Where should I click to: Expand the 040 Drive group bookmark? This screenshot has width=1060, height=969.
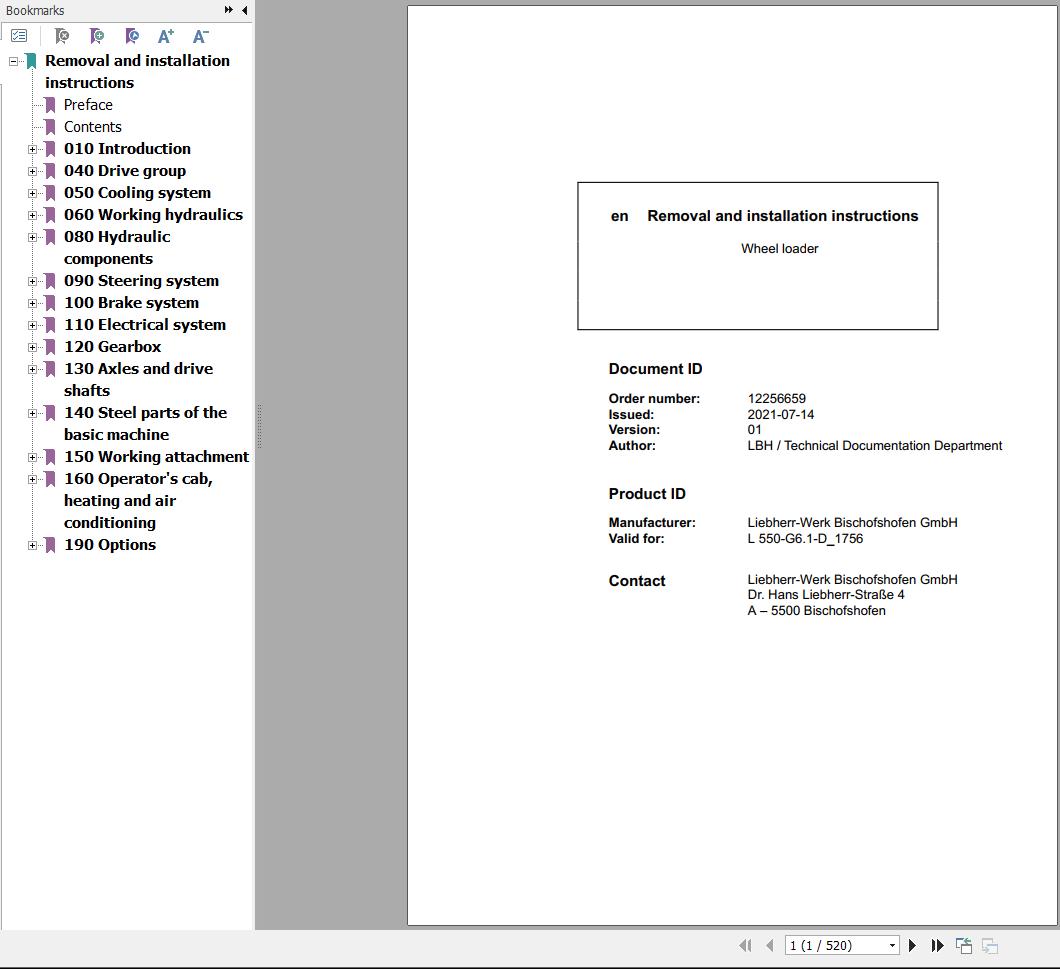coord(32,171)
